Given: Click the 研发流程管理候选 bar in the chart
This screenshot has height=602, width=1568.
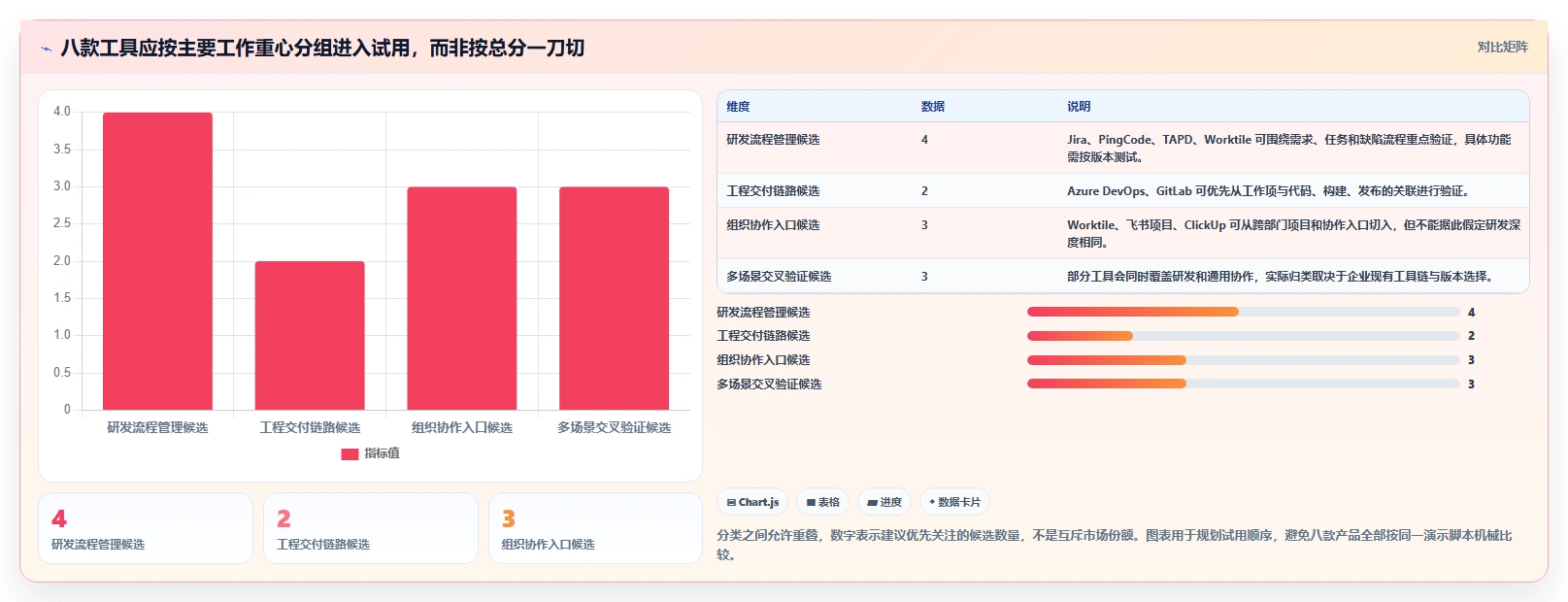Looking at the screenshot, I should point(157,261).
